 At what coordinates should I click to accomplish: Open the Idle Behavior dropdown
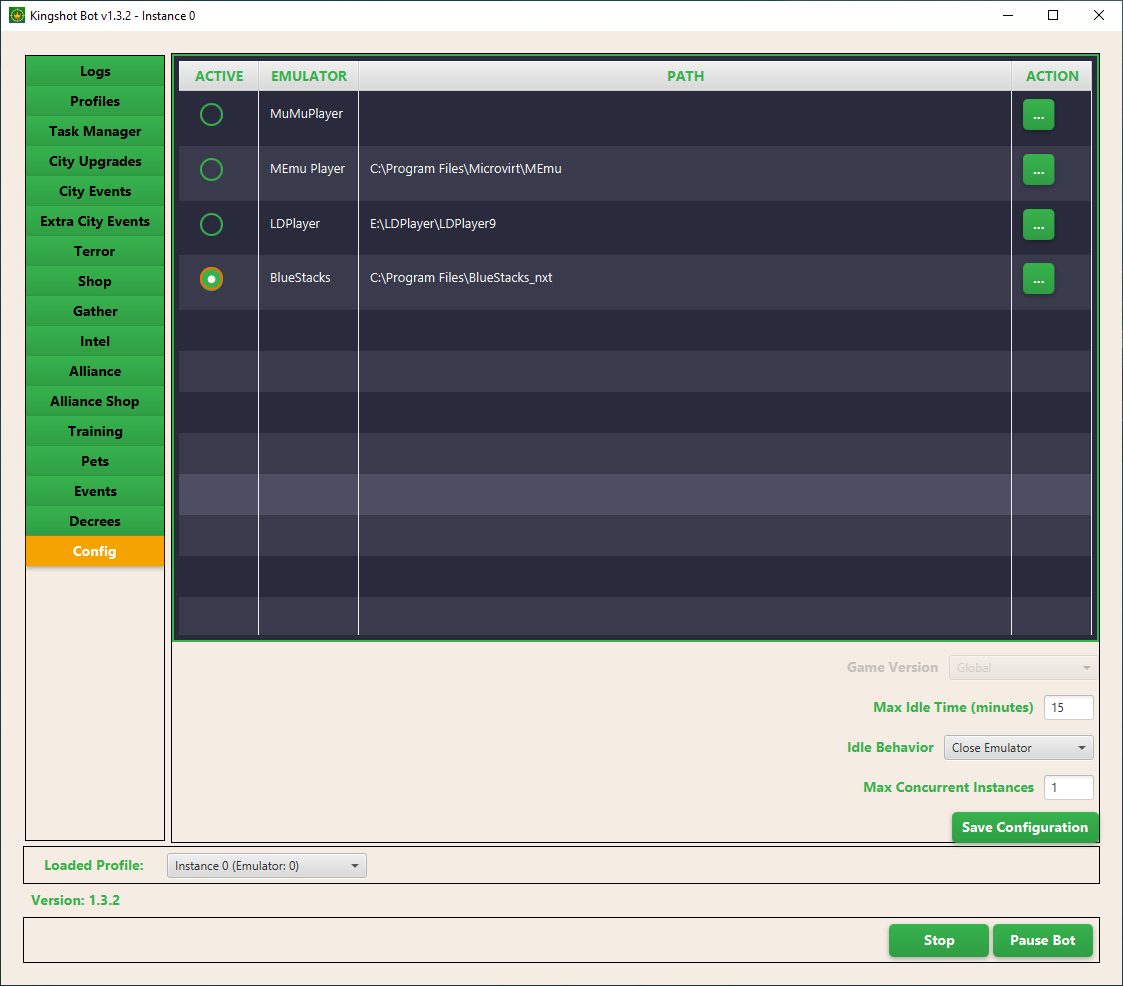[x=1018, y=748]
